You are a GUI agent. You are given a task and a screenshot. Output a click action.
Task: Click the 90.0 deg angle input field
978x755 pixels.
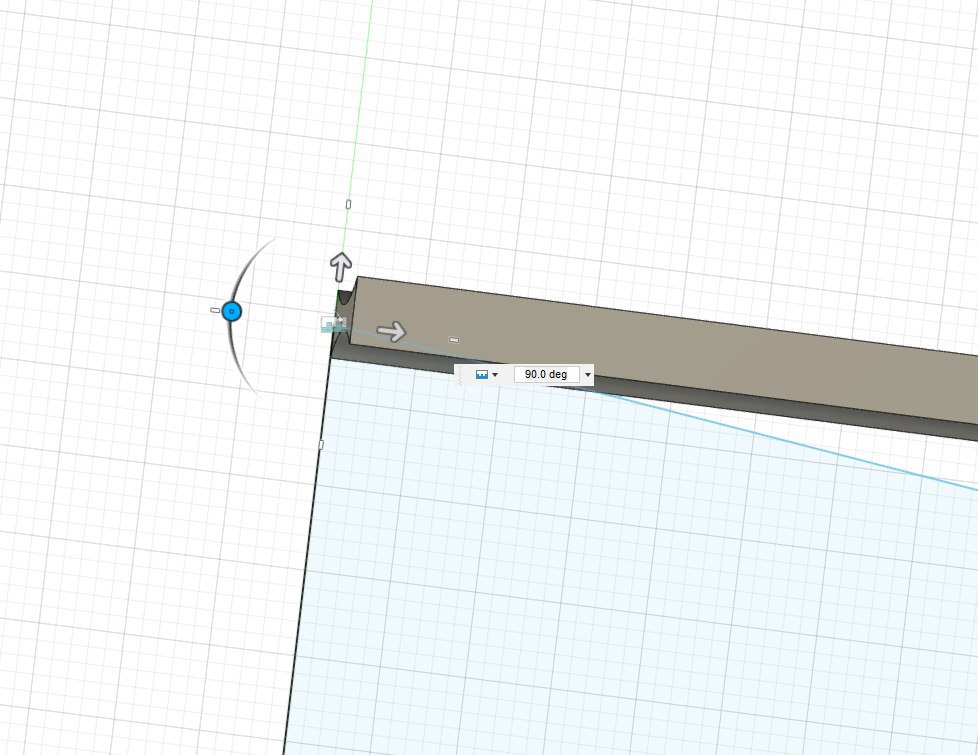546,374
